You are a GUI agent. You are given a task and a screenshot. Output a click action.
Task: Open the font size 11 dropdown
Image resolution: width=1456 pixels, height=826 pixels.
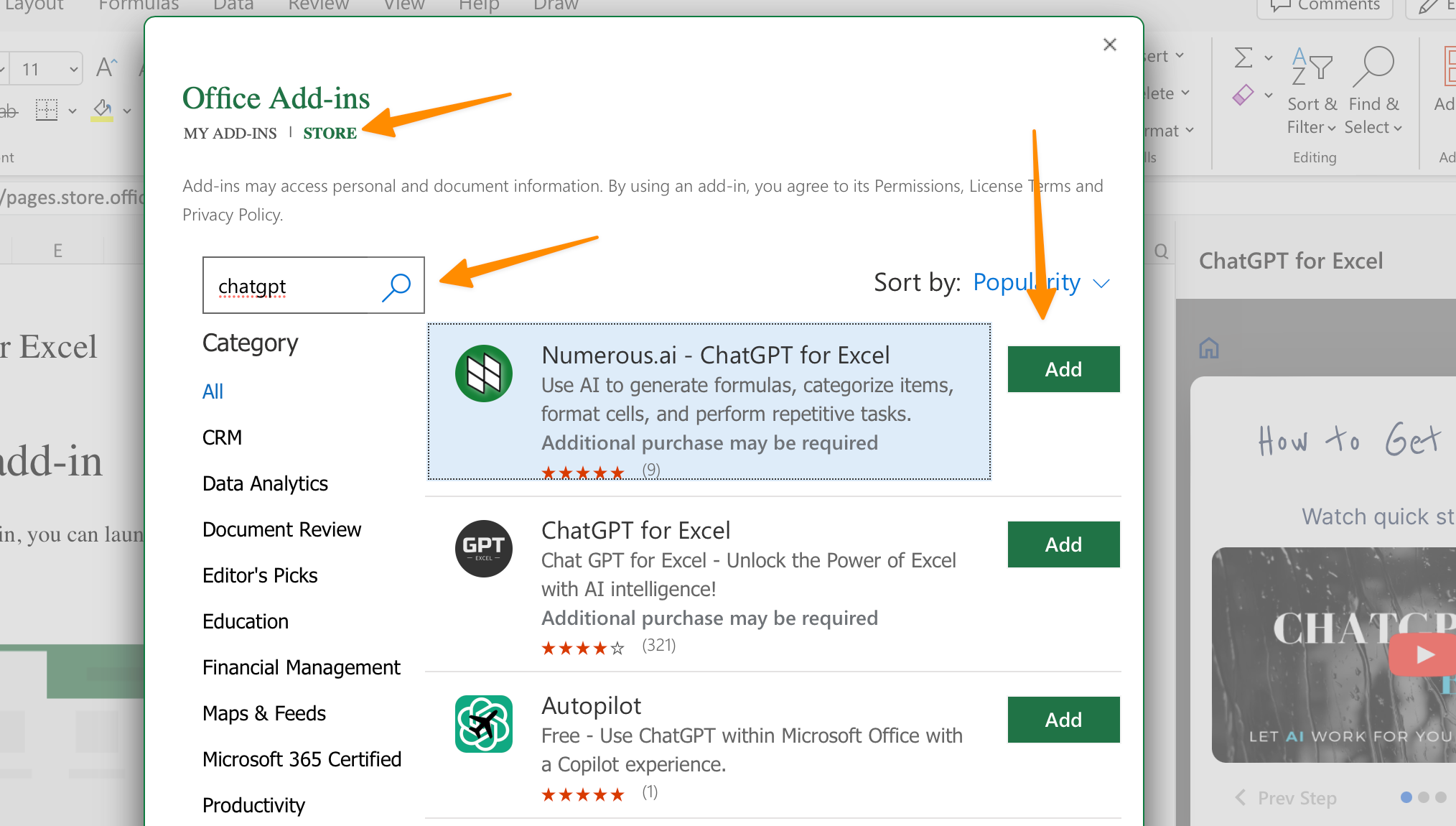[73, 70]
